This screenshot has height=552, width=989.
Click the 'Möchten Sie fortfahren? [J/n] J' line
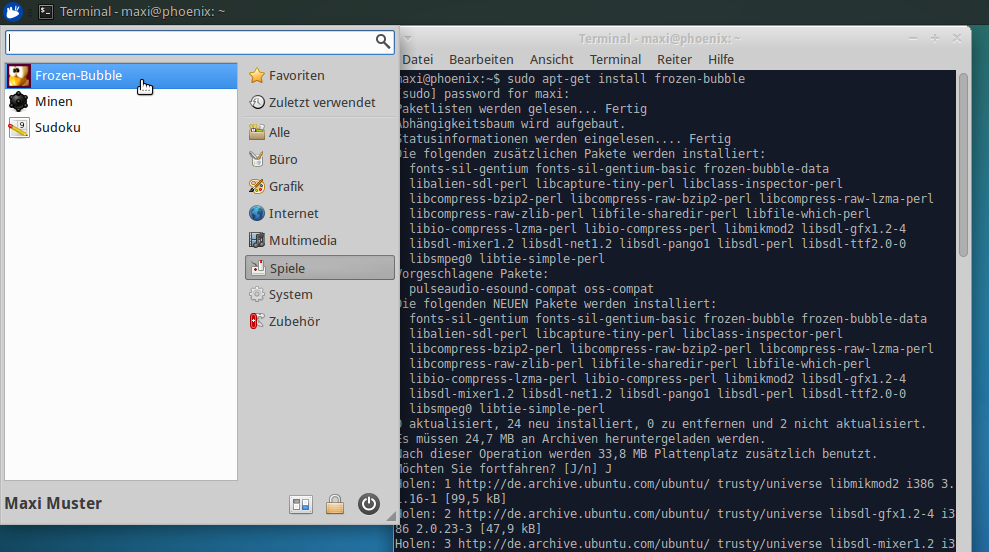pyautogui.click(x=505, y=469)
